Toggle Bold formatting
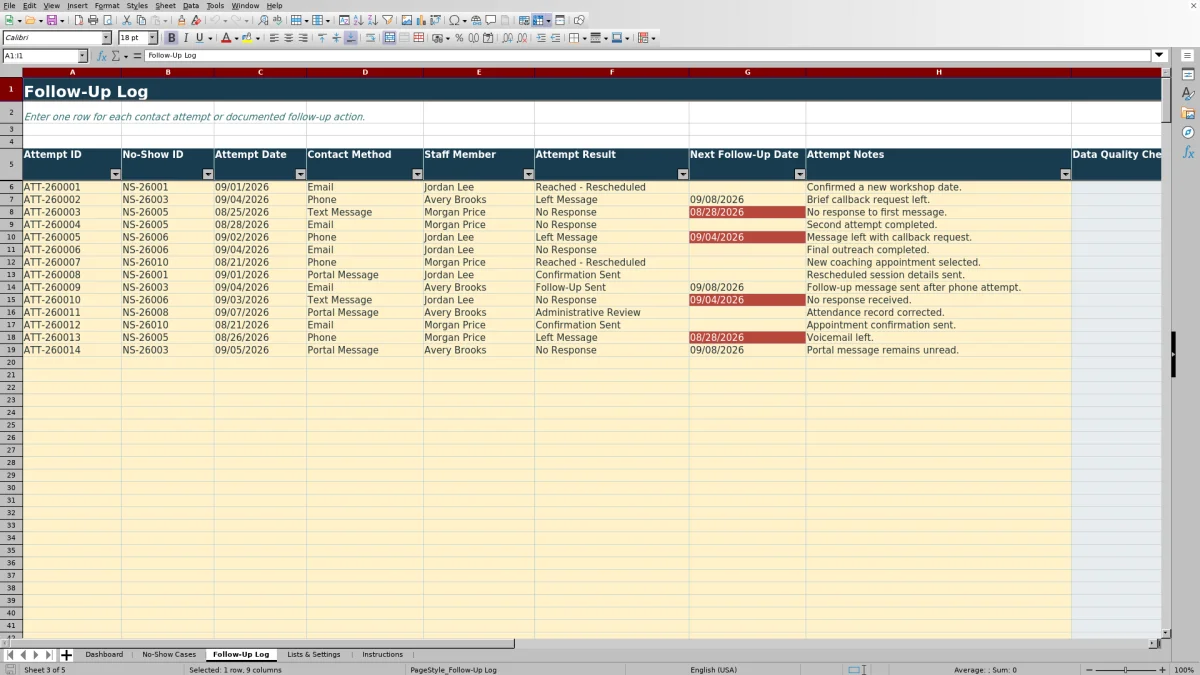This screenshot has width=1200, height=675. 171,38
